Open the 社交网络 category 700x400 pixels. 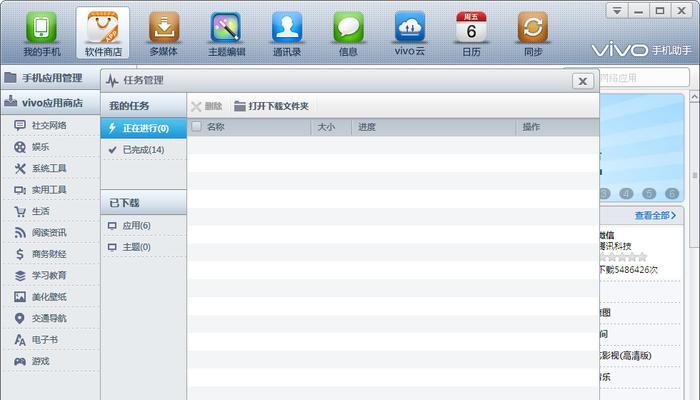point(50,125)
